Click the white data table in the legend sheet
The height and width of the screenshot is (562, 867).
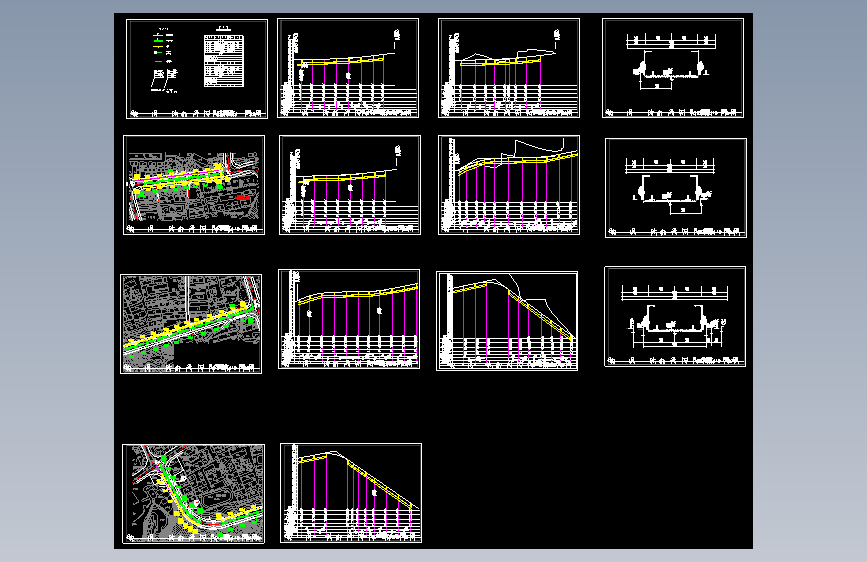(x=224, y=61)
